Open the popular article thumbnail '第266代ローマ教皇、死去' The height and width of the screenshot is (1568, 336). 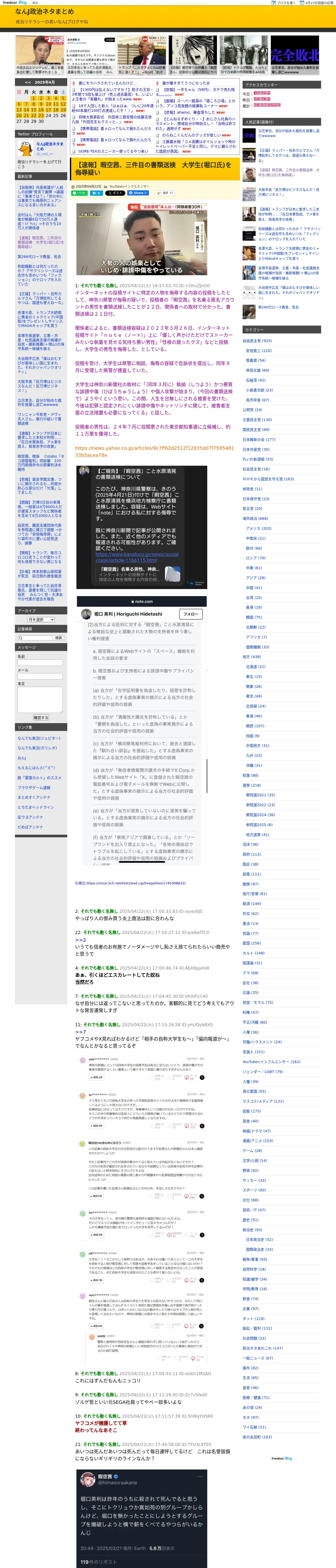coord(249,312)
